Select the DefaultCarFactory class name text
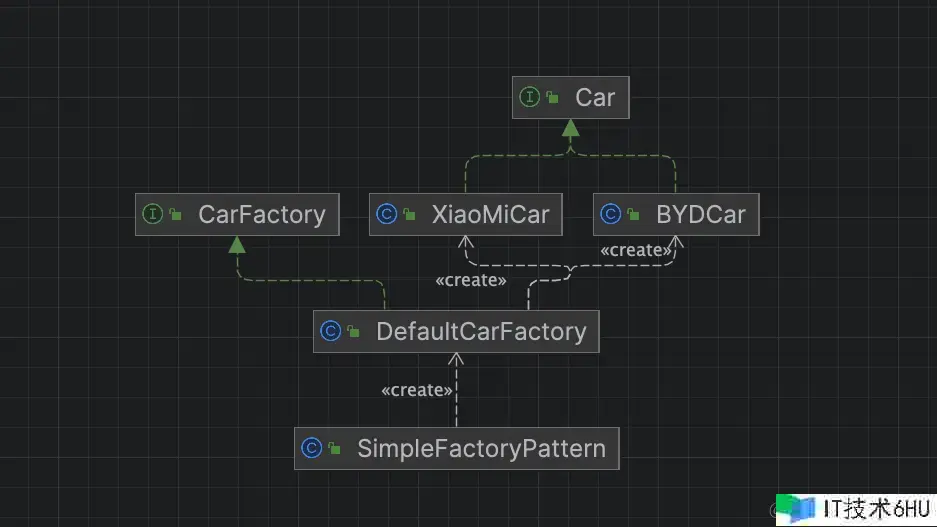937x527 pixels. pyautogui.click(x=481, y=331)
